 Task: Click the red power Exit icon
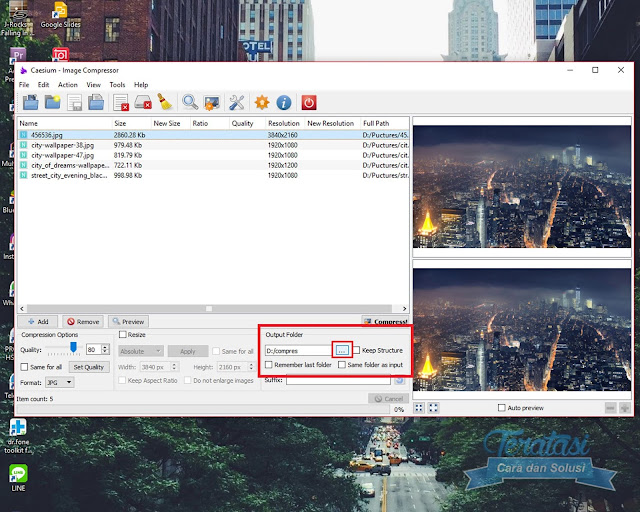pyautogui.click(x=309, y=102)
